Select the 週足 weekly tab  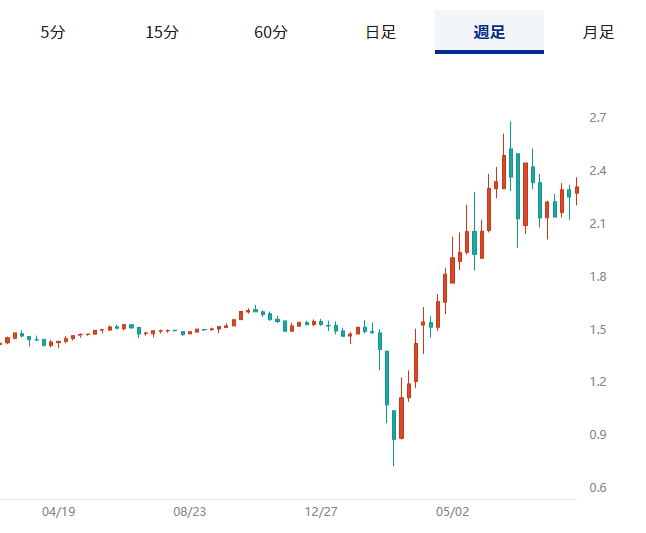[489, 32]
